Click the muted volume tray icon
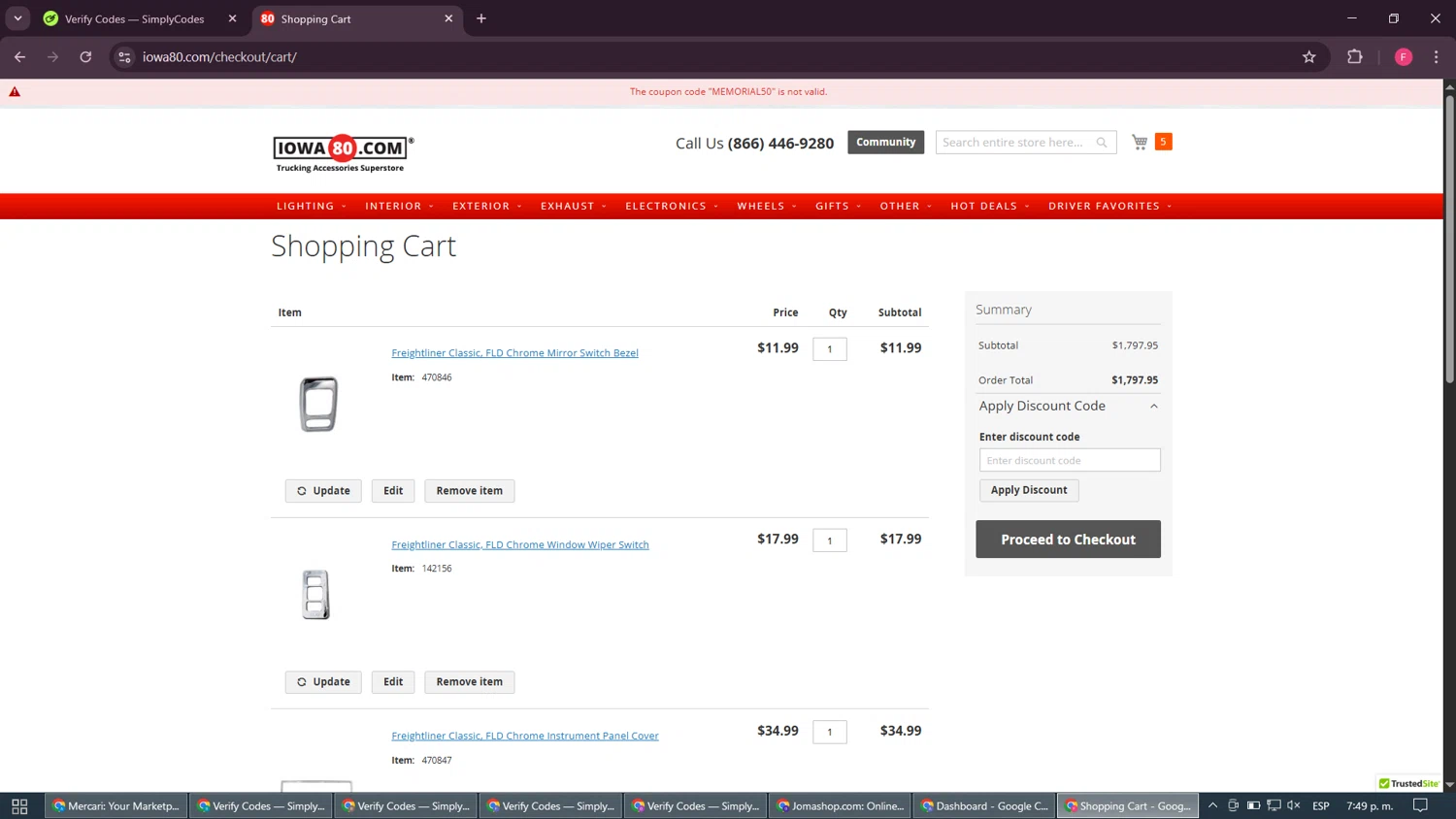The height and width of the screenshot is (819, 1456). tap(1293, 805)
